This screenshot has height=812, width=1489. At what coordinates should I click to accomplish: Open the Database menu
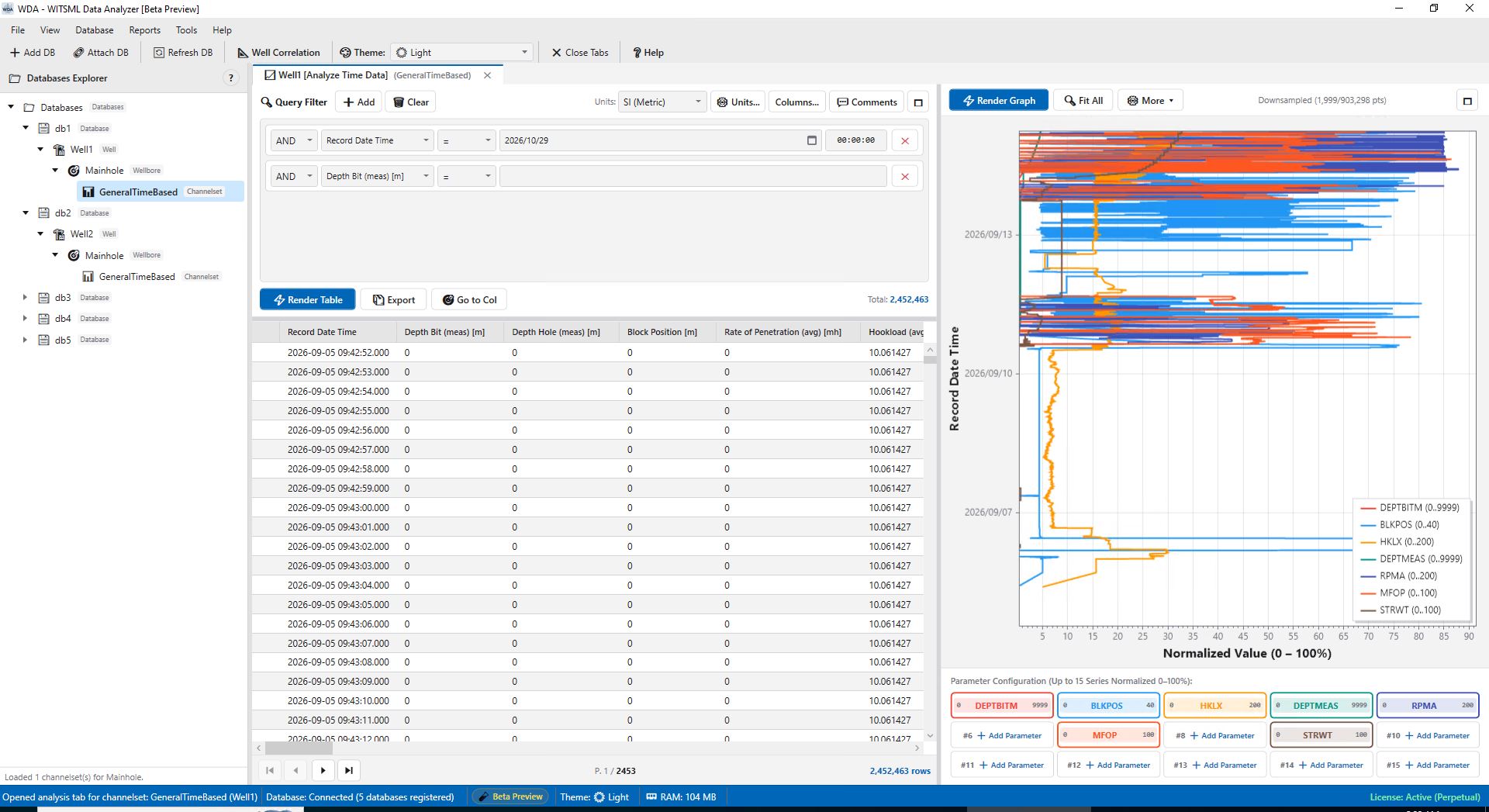pos(95,30)
